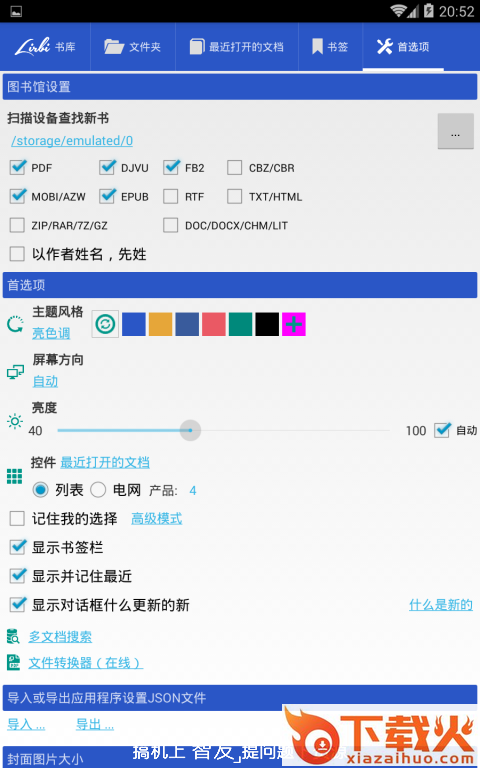Tap the multi-document search icon
480x768 pixels.
tap(13, 636)
